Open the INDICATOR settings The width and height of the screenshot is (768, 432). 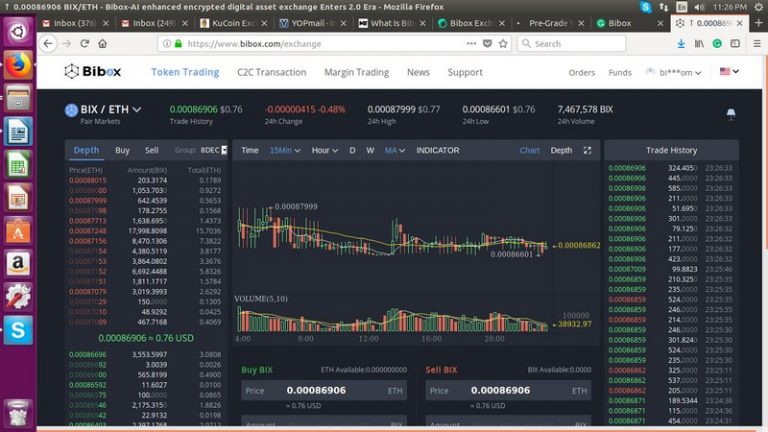tap(438, 150)
